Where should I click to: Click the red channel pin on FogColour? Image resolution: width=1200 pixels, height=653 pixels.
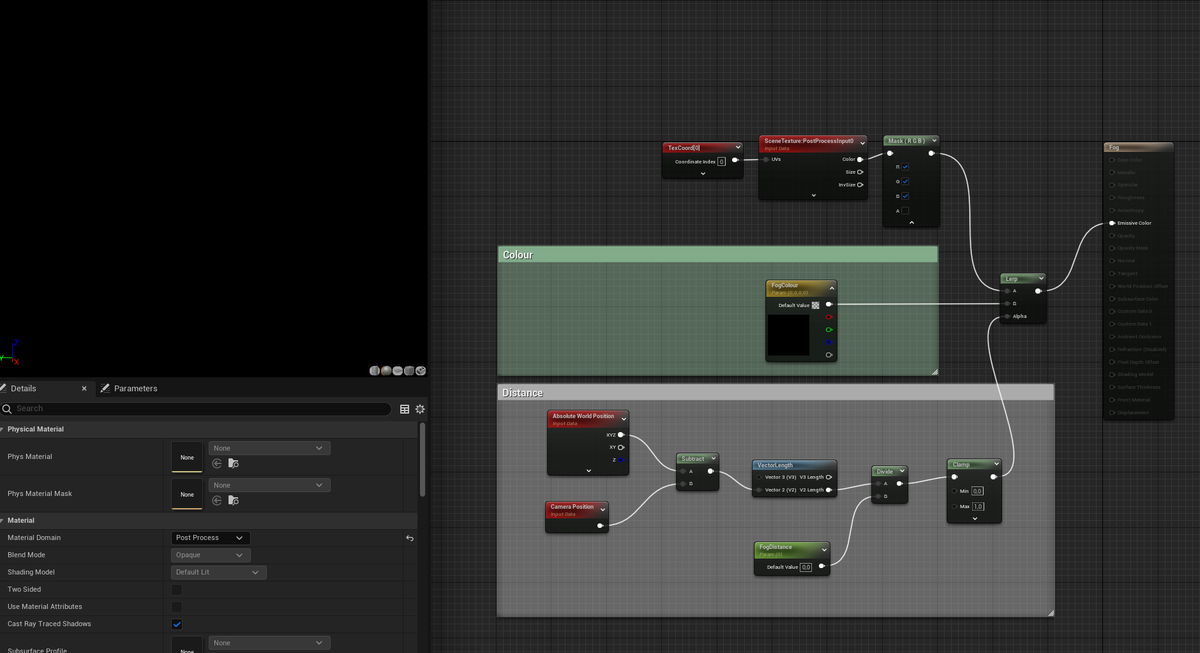pos(829,317)
